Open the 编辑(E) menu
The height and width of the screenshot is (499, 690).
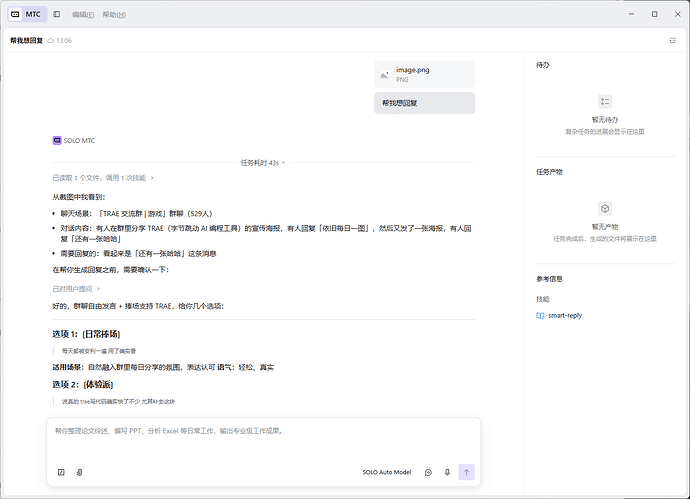83,15
